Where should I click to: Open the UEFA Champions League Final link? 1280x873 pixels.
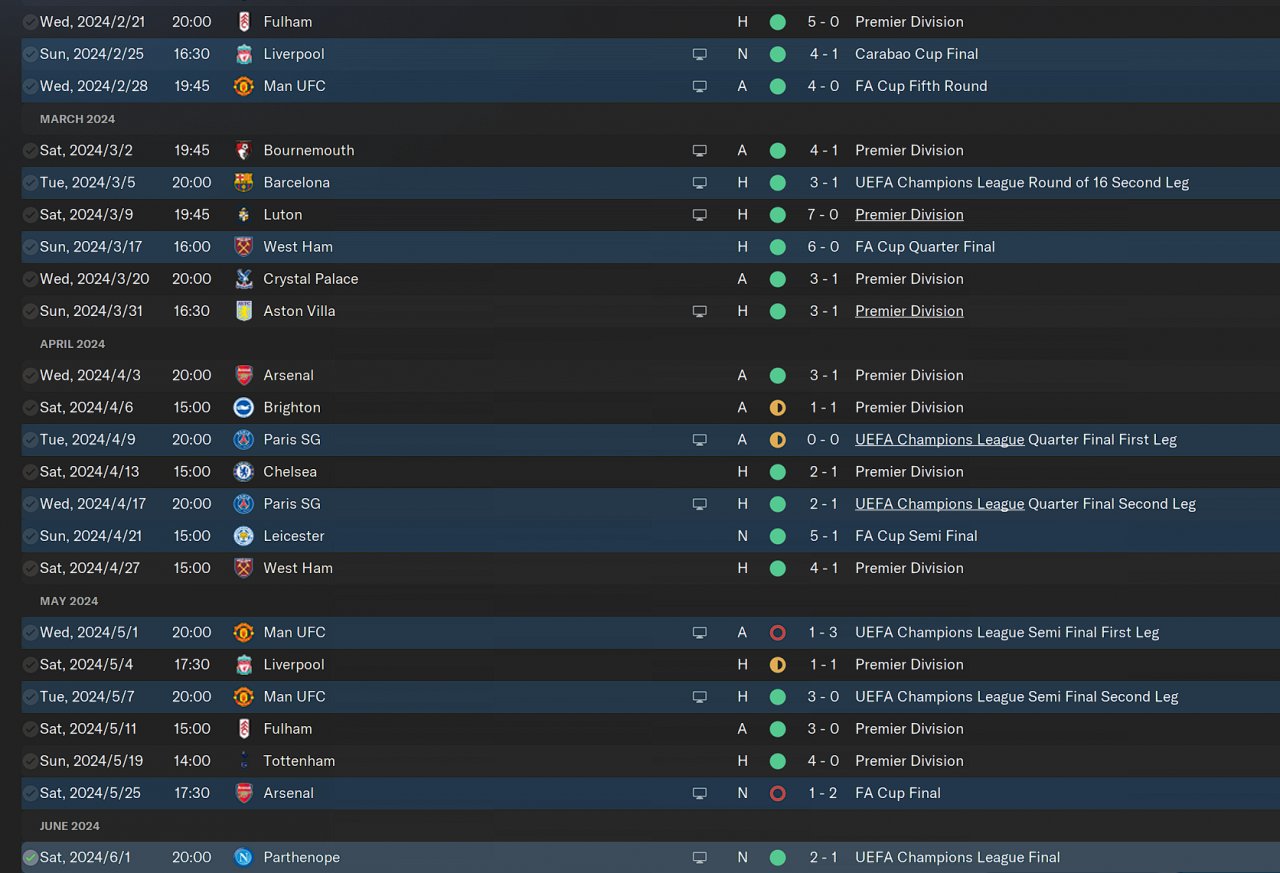click(957, 857)
